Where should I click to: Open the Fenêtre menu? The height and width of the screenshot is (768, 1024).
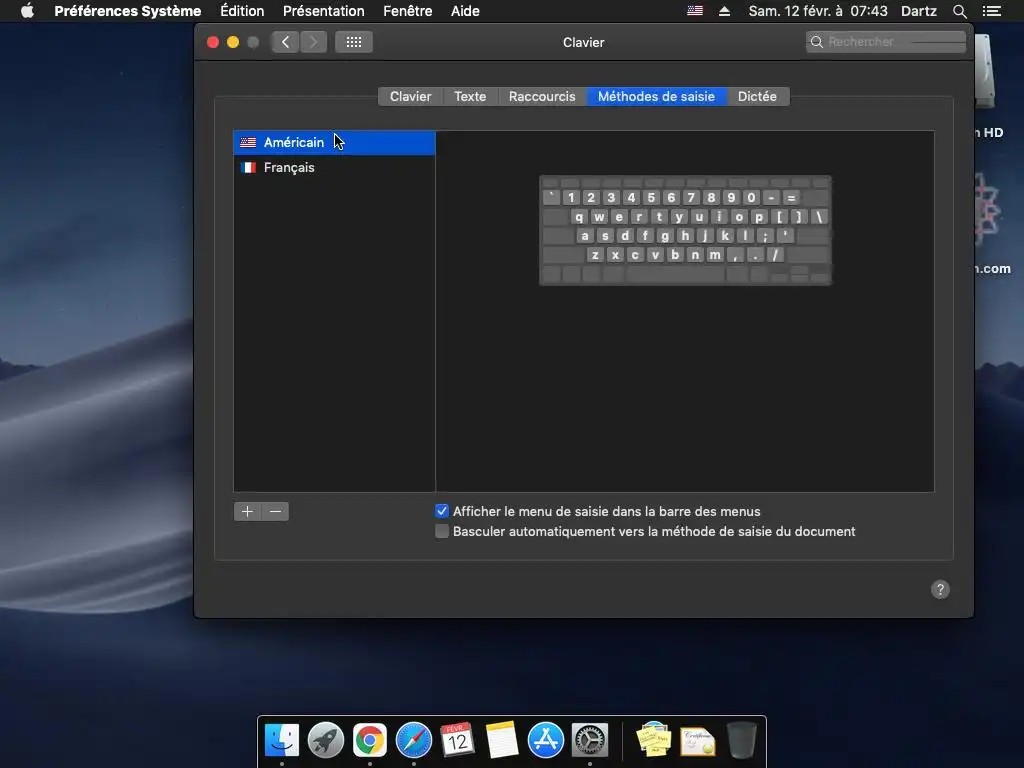408,11
